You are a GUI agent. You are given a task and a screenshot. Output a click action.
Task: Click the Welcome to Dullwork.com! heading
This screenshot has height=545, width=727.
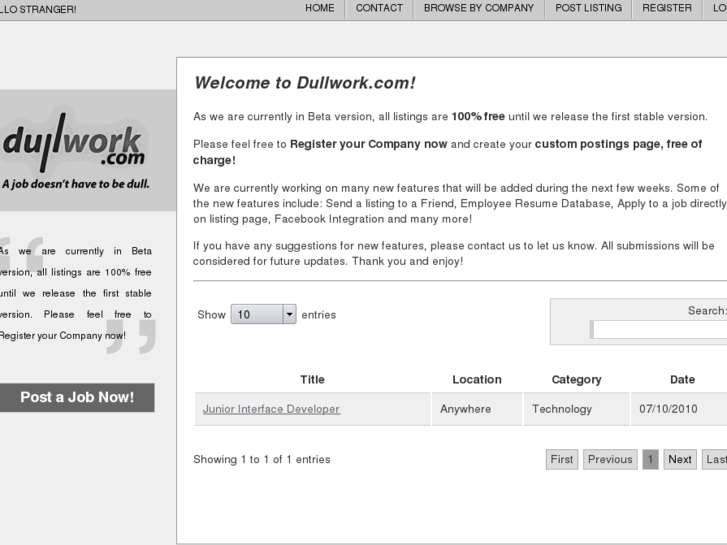(305, 83)
